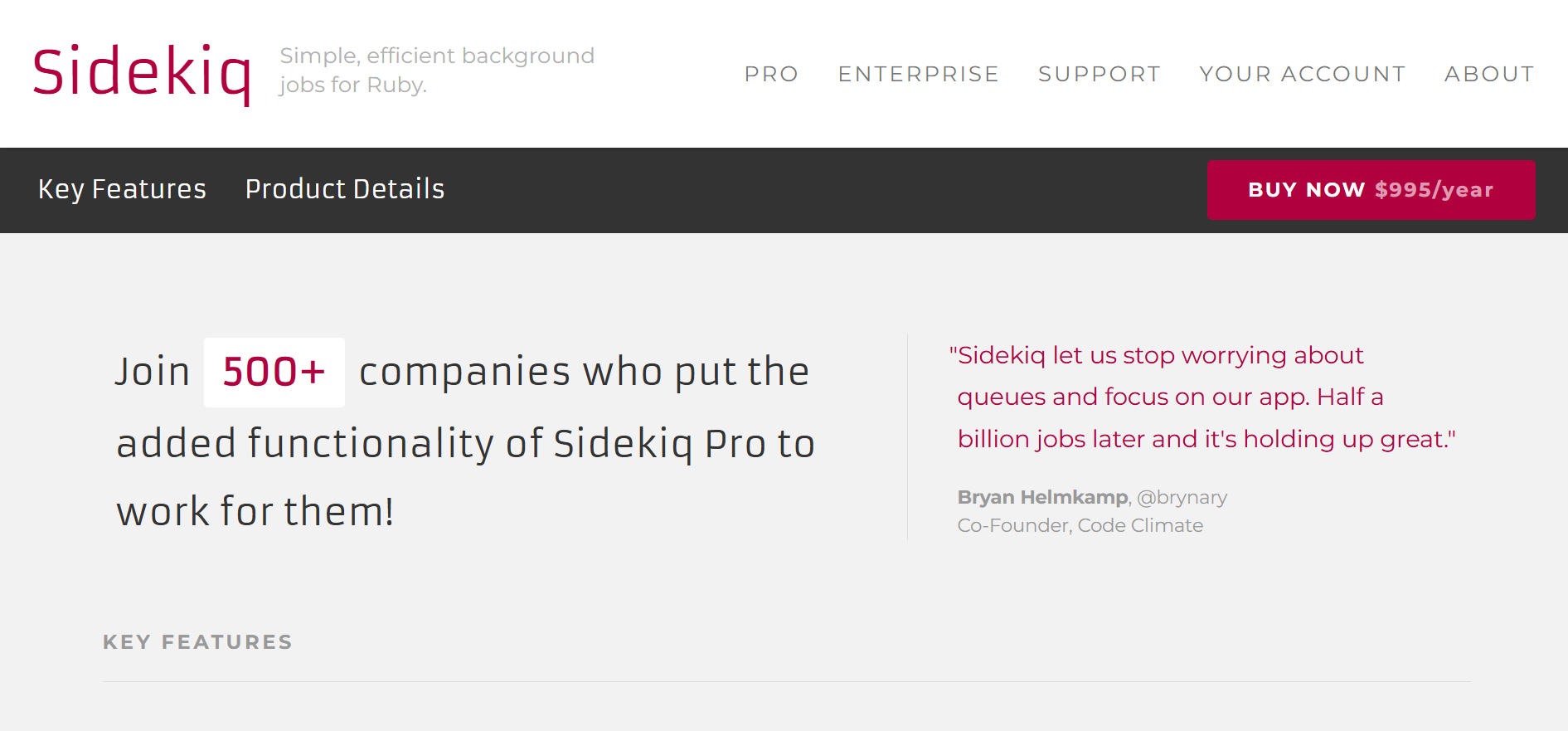Open the PRO navigation item
Viewport: 1568px width, 731px height.
coord(771,74)
